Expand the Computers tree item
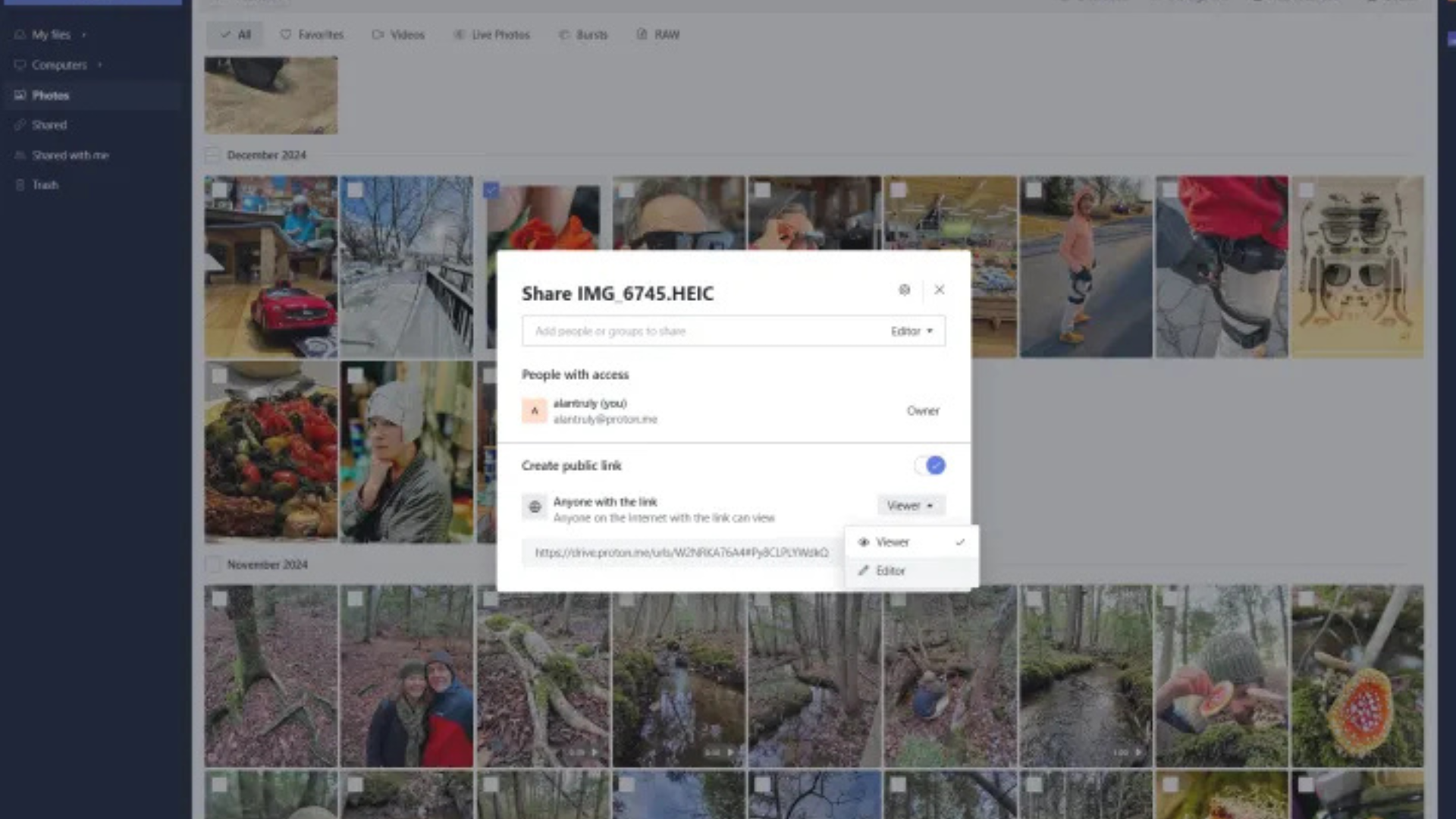The image size is (1456, 819). click(99, 65)
